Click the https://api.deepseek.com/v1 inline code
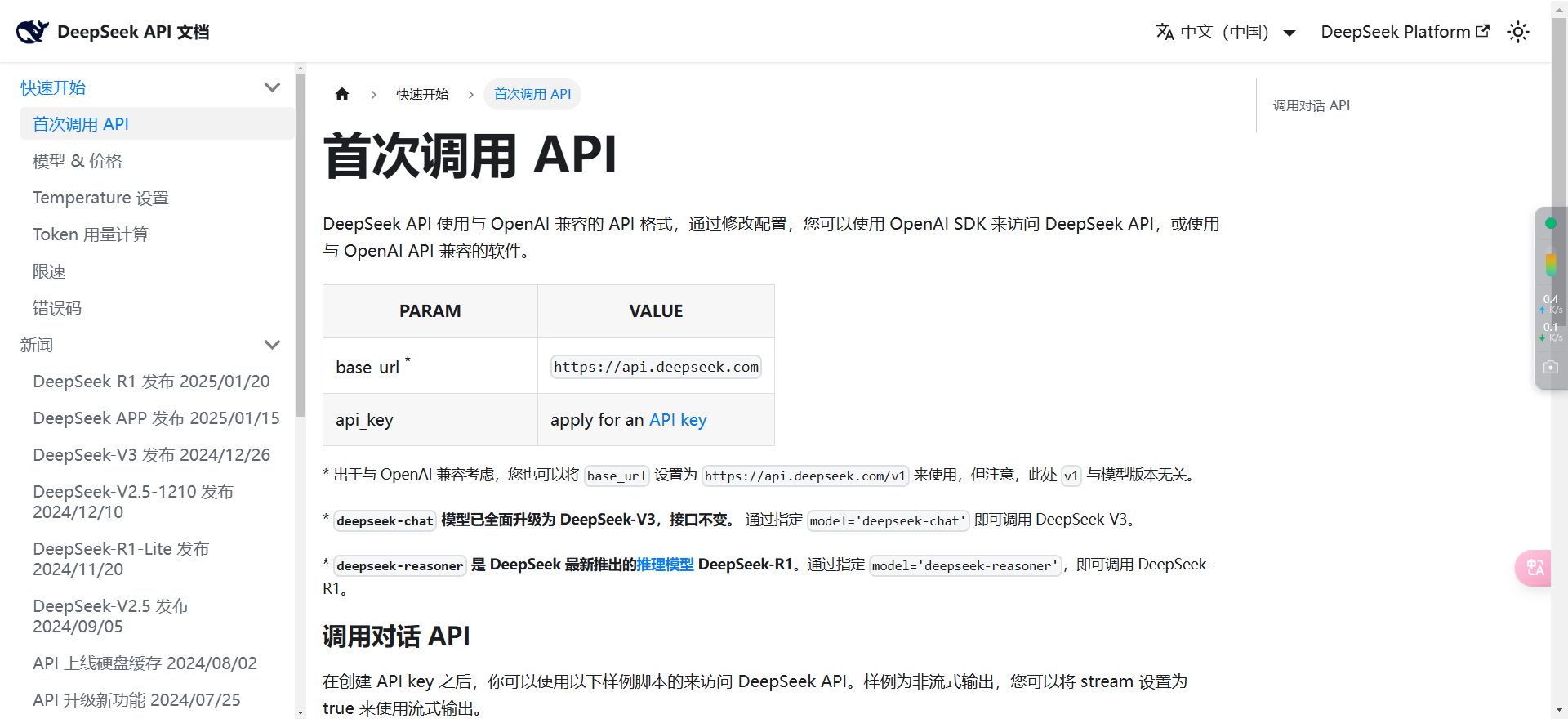The image size is (1568, 719). (x=805, y=476)
